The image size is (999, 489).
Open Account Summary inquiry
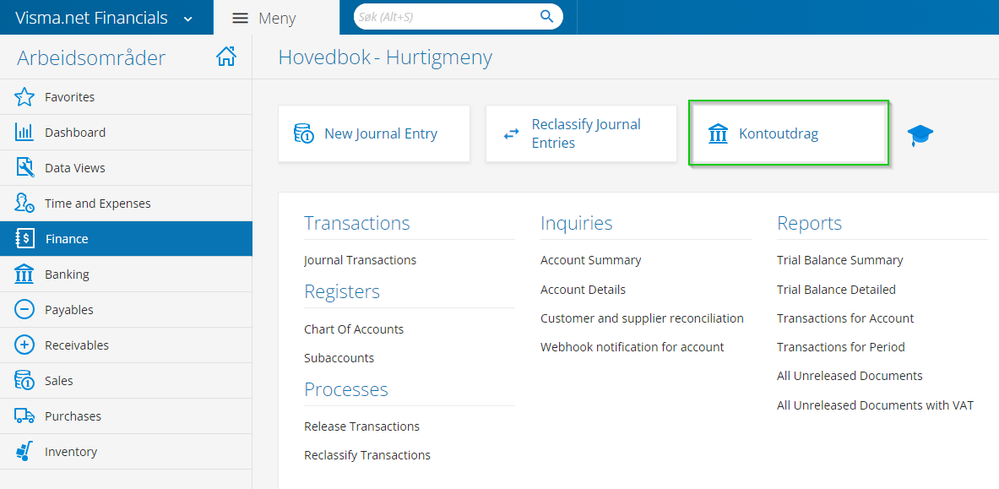591,260
